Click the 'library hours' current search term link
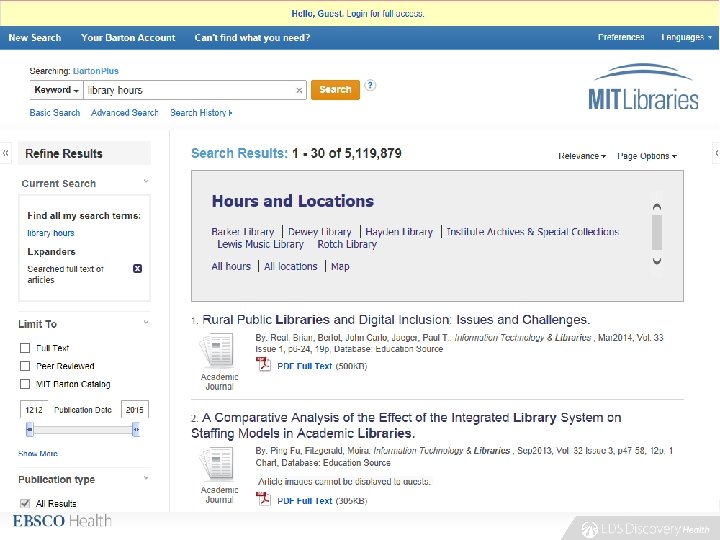The image size is (720, 540). coord(51,233)
